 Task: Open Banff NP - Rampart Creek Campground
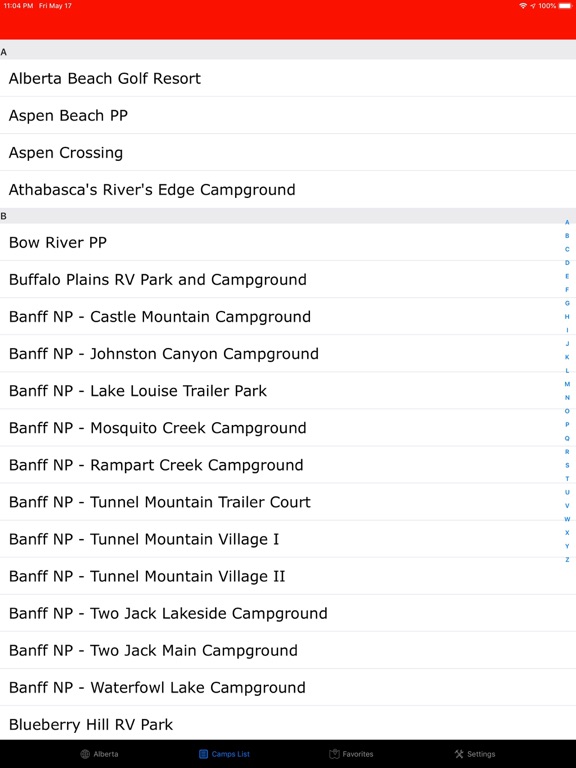[x=288, y=465]
